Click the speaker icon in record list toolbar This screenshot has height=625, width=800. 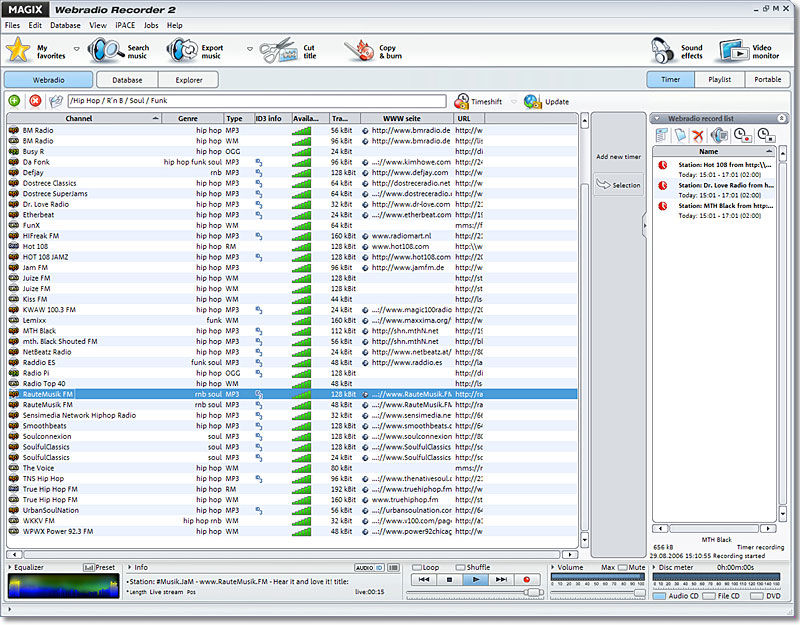(x=719, y=135)
